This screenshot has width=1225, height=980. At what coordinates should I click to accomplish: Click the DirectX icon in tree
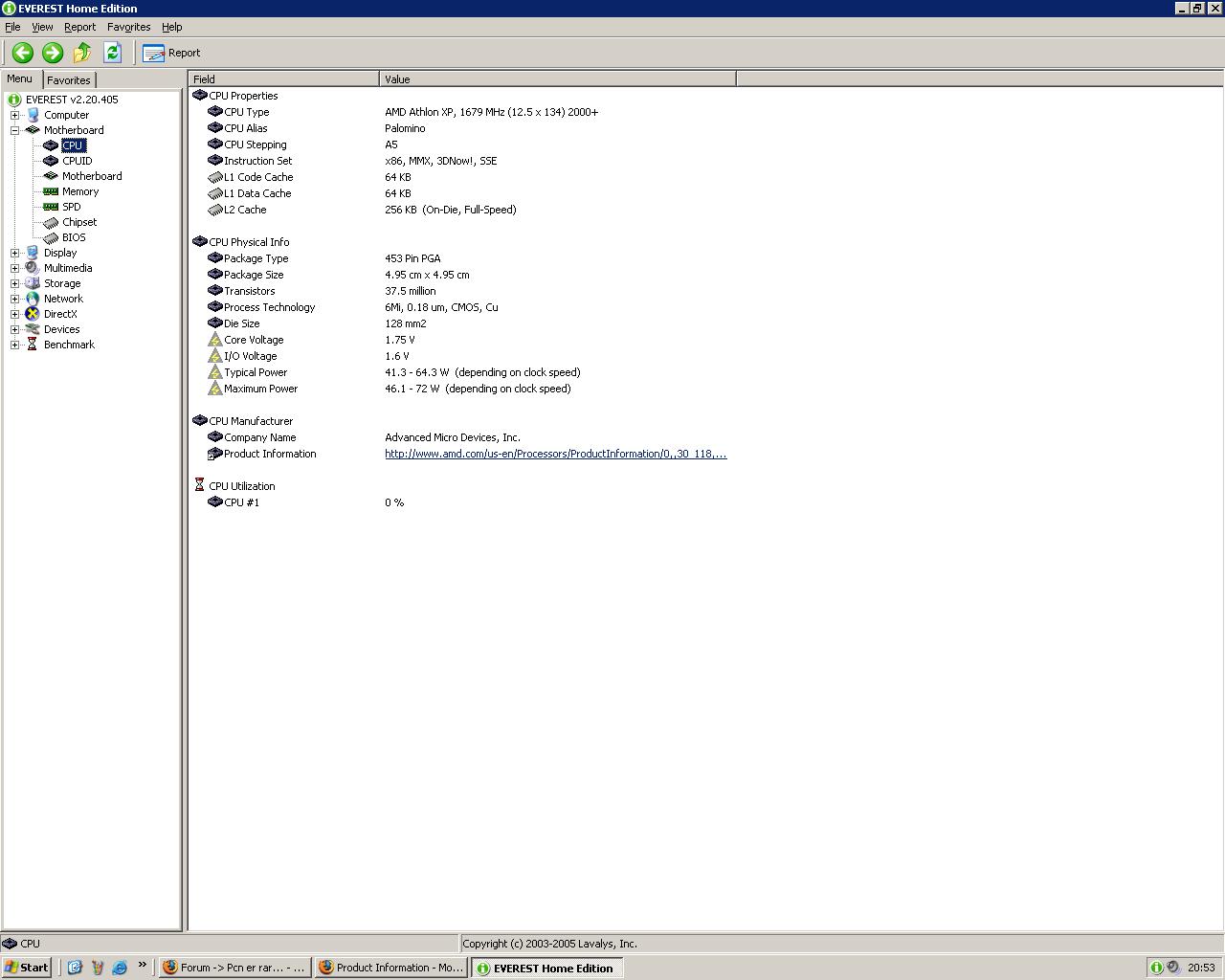point(33,314)
